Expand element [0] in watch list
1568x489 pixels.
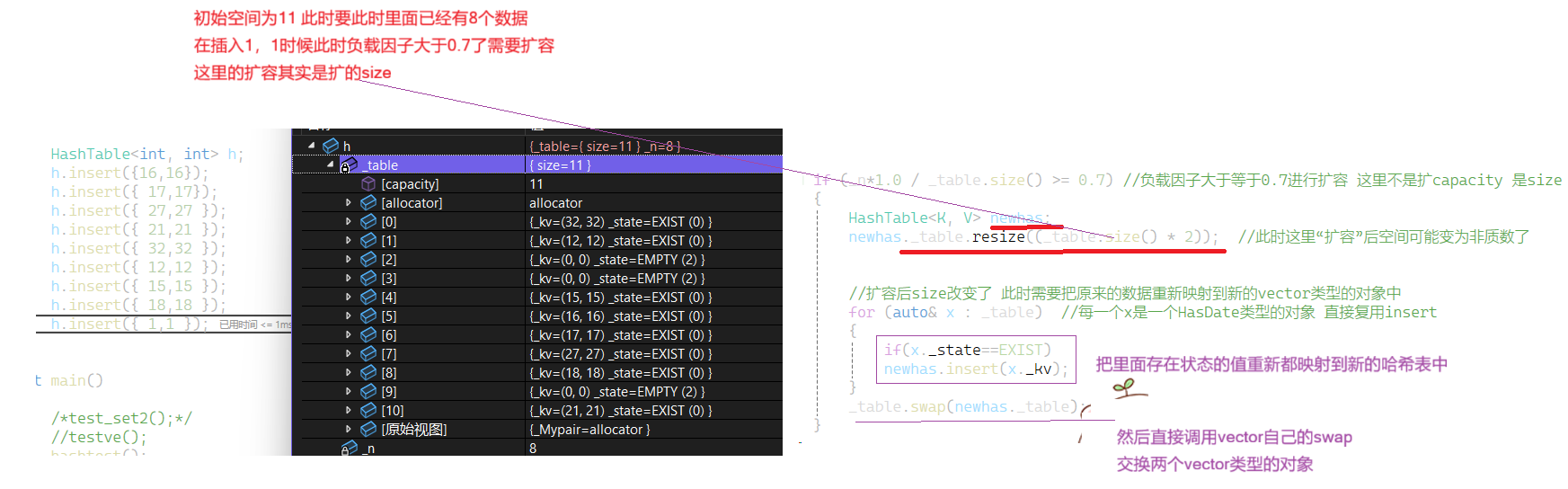tap(349, 221)
